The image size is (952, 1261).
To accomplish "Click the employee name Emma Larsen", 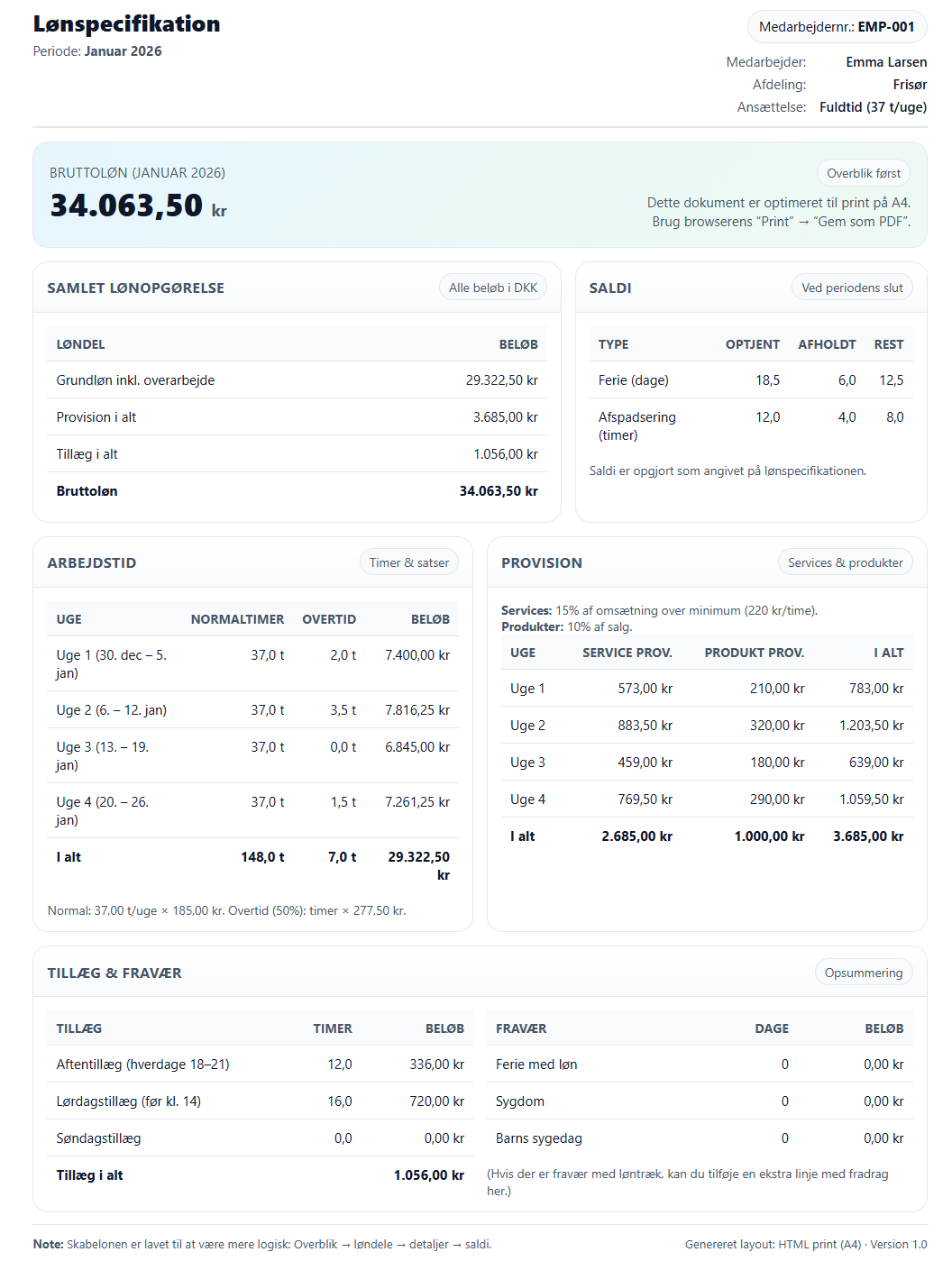I will pos(885,62).
